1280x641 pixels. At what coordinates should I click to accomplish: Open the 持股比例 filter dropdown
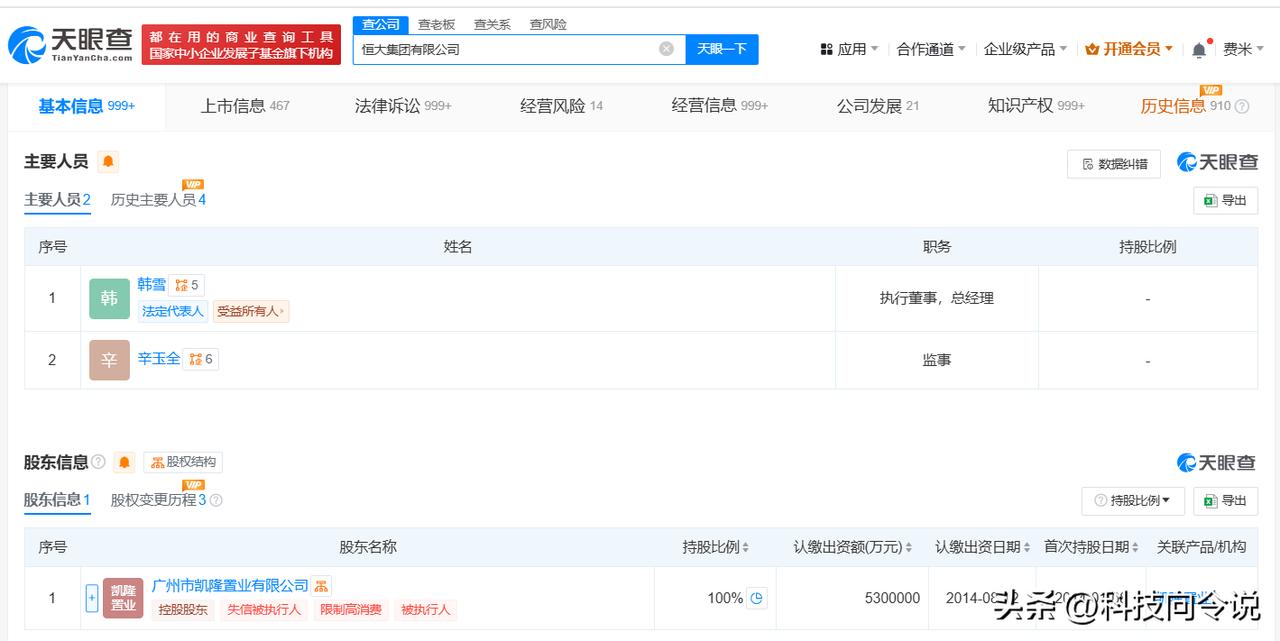tap(1132, 500)
